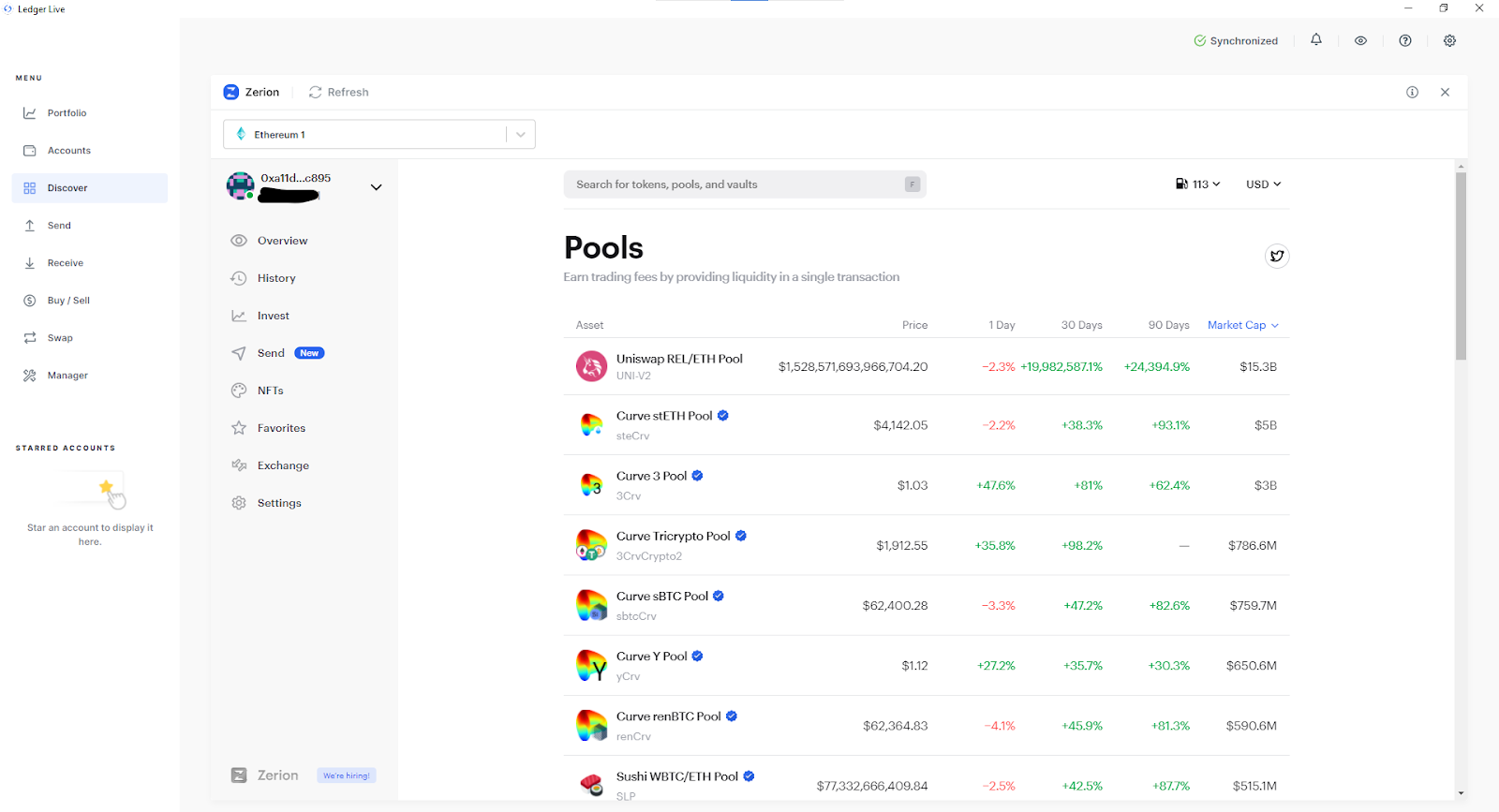The height and width of the screenshot is (812, 1499).
Task: Click the wallet avatar icon
Action: pos(241,186)
